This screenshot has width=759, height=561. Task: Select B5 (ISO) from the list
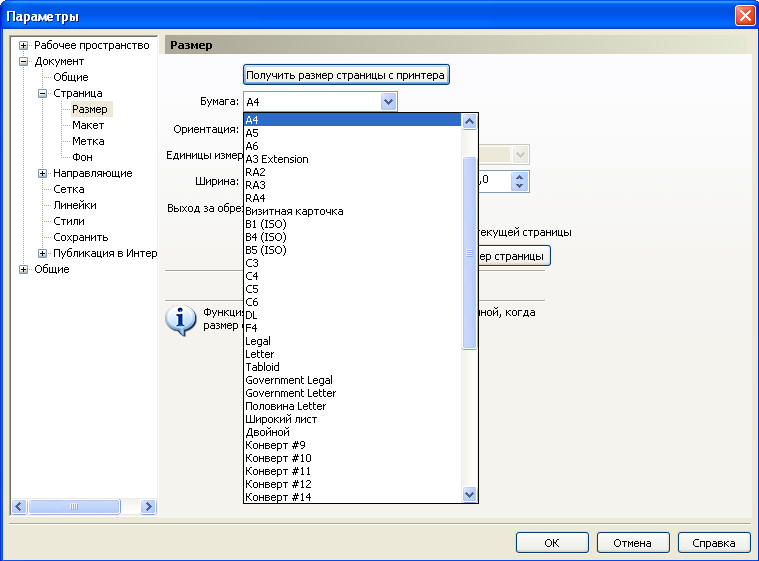(x=352, y=250)
